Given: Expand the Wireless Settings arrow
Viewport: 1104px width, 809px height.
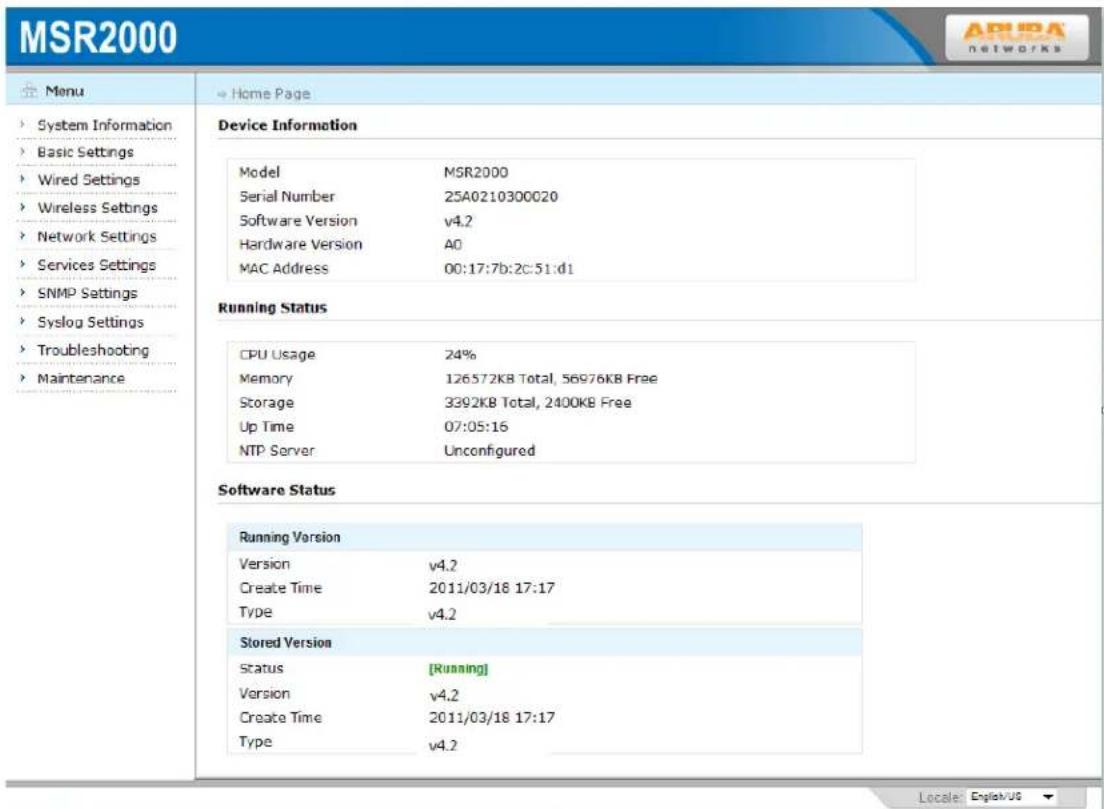Looking at the screenshot, I should point(23,207).
